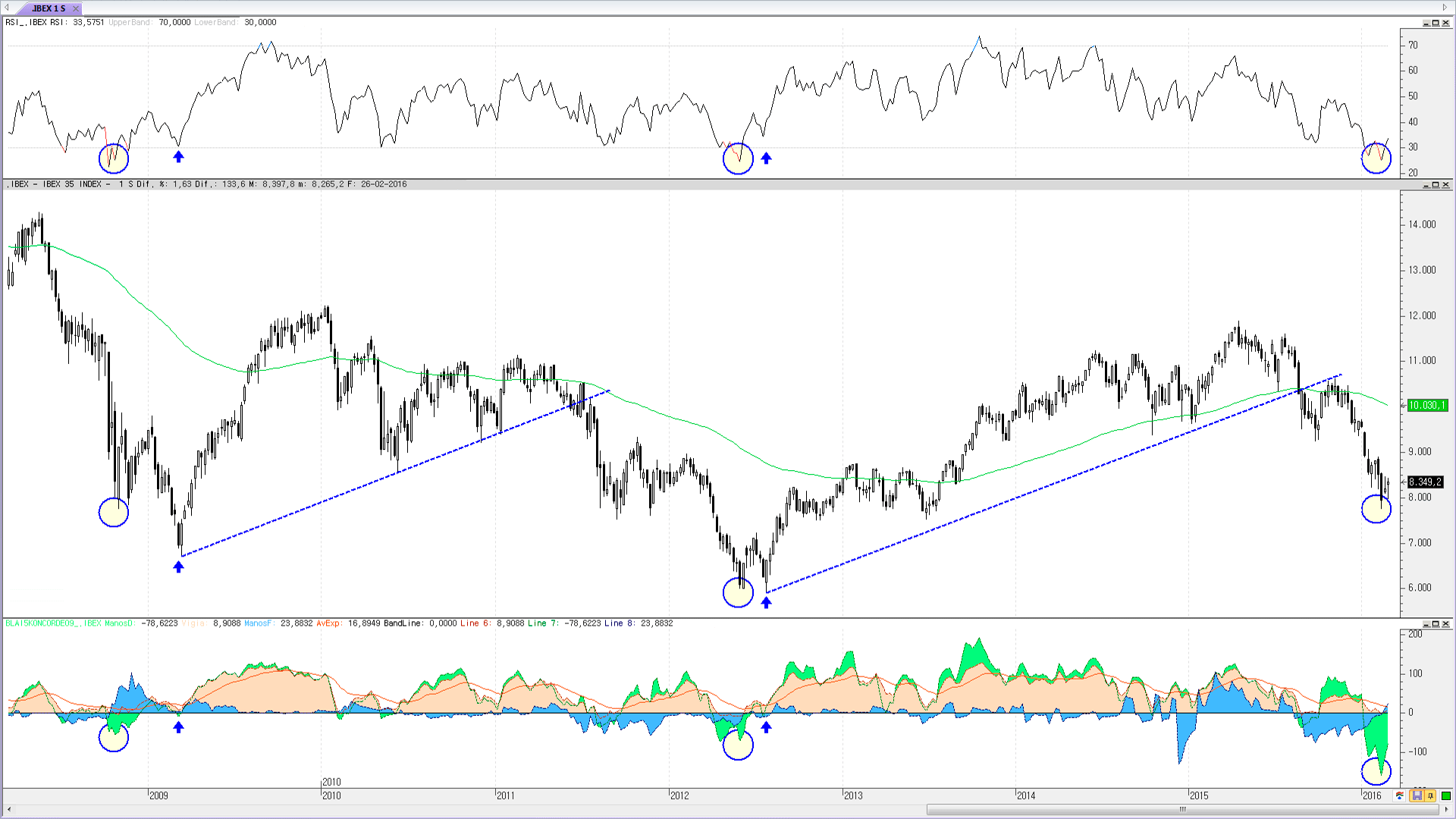Click the 14.000 price scale label
Screen dimensions: 1456x819
[1423, 224]
